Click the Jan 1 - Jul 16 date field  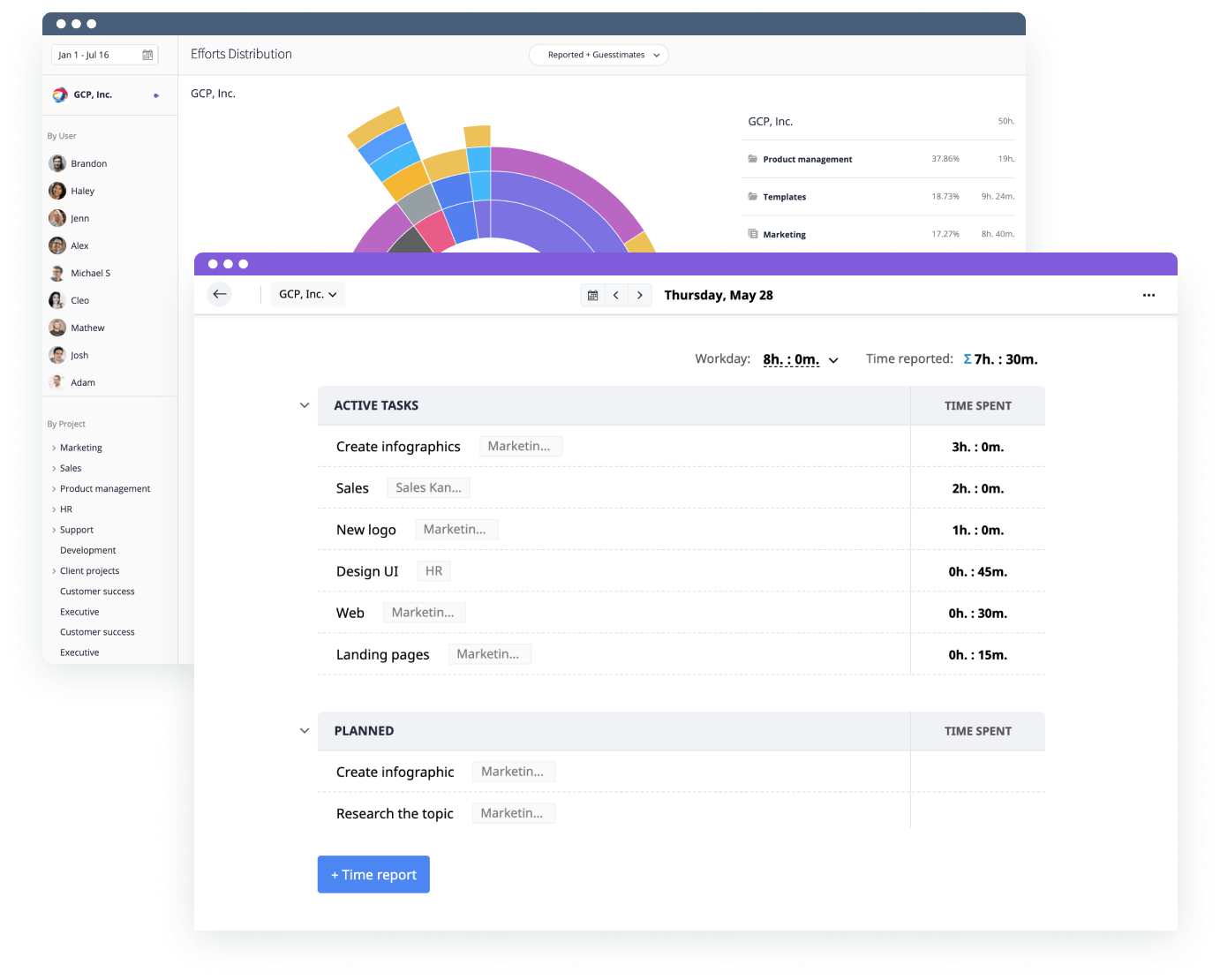click(88, 54)
